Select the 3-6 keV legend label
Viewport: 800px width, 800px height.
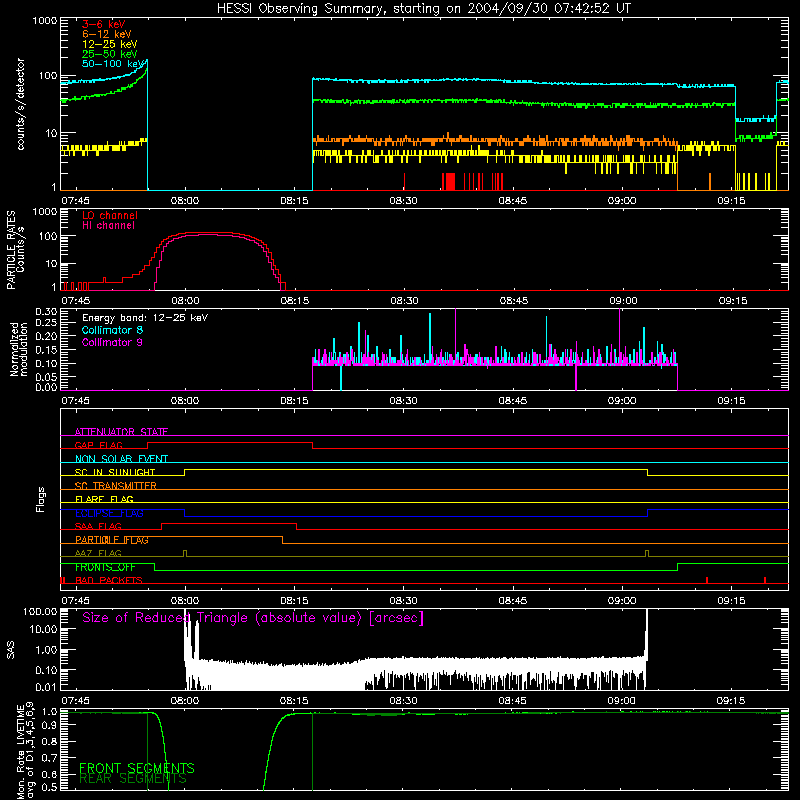104,24
